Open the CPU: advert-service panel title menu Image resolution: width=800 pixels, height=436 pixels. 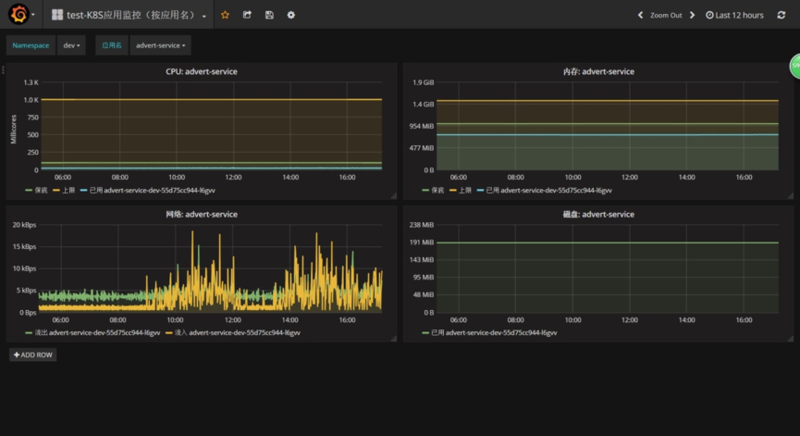[201, 72]
